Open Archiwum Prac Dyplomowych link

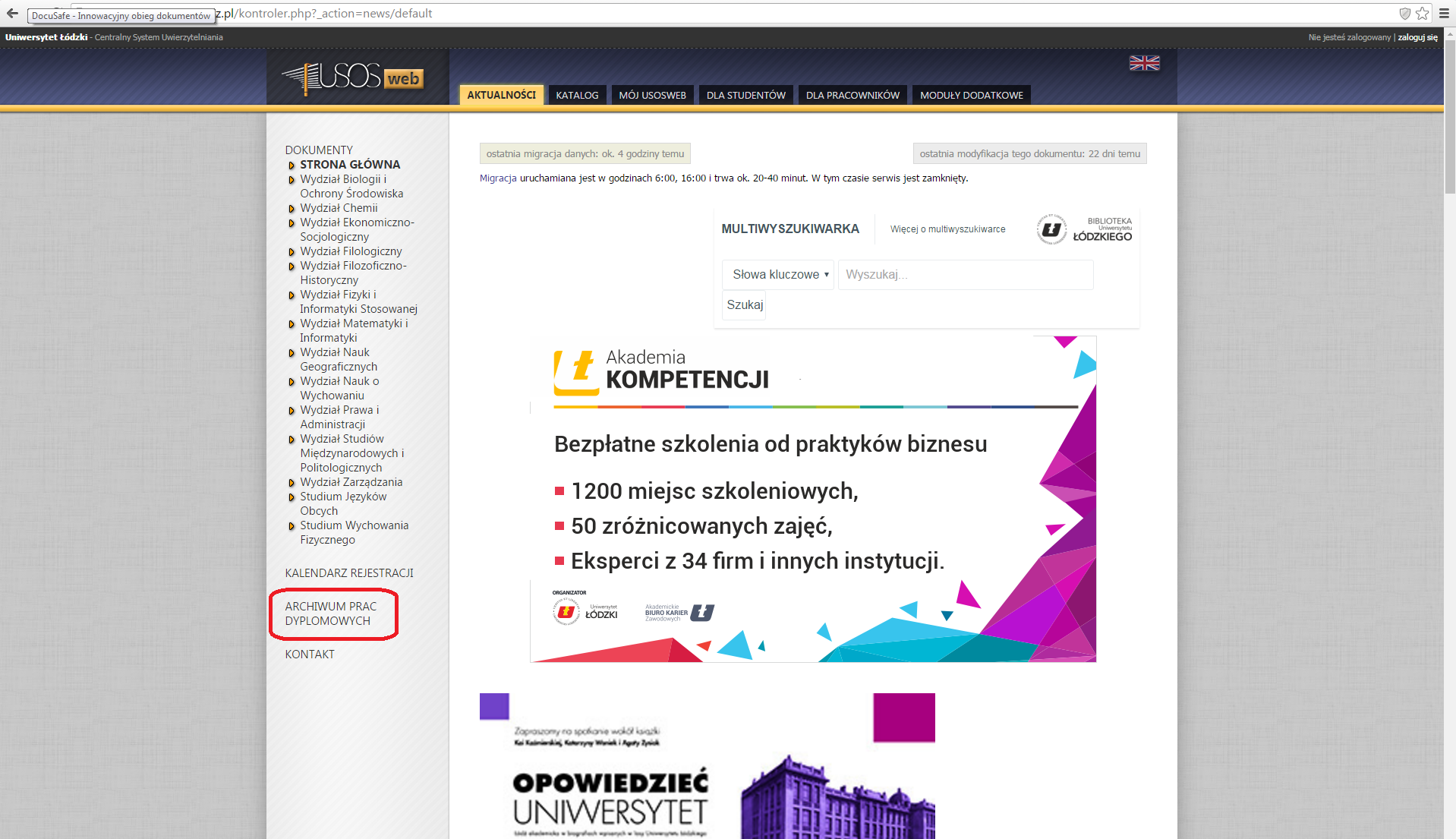click(331, 613)
